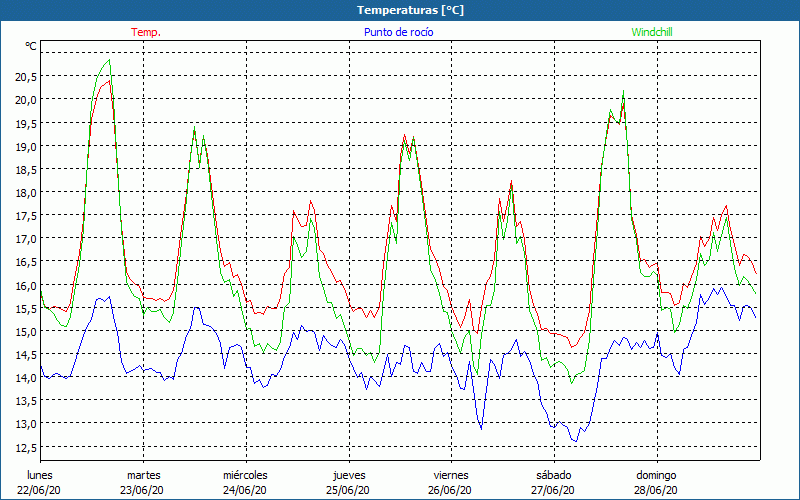Click the 12,5 value on the y-axis
This screenshot has width=800, height=500.
coord(25,446)
